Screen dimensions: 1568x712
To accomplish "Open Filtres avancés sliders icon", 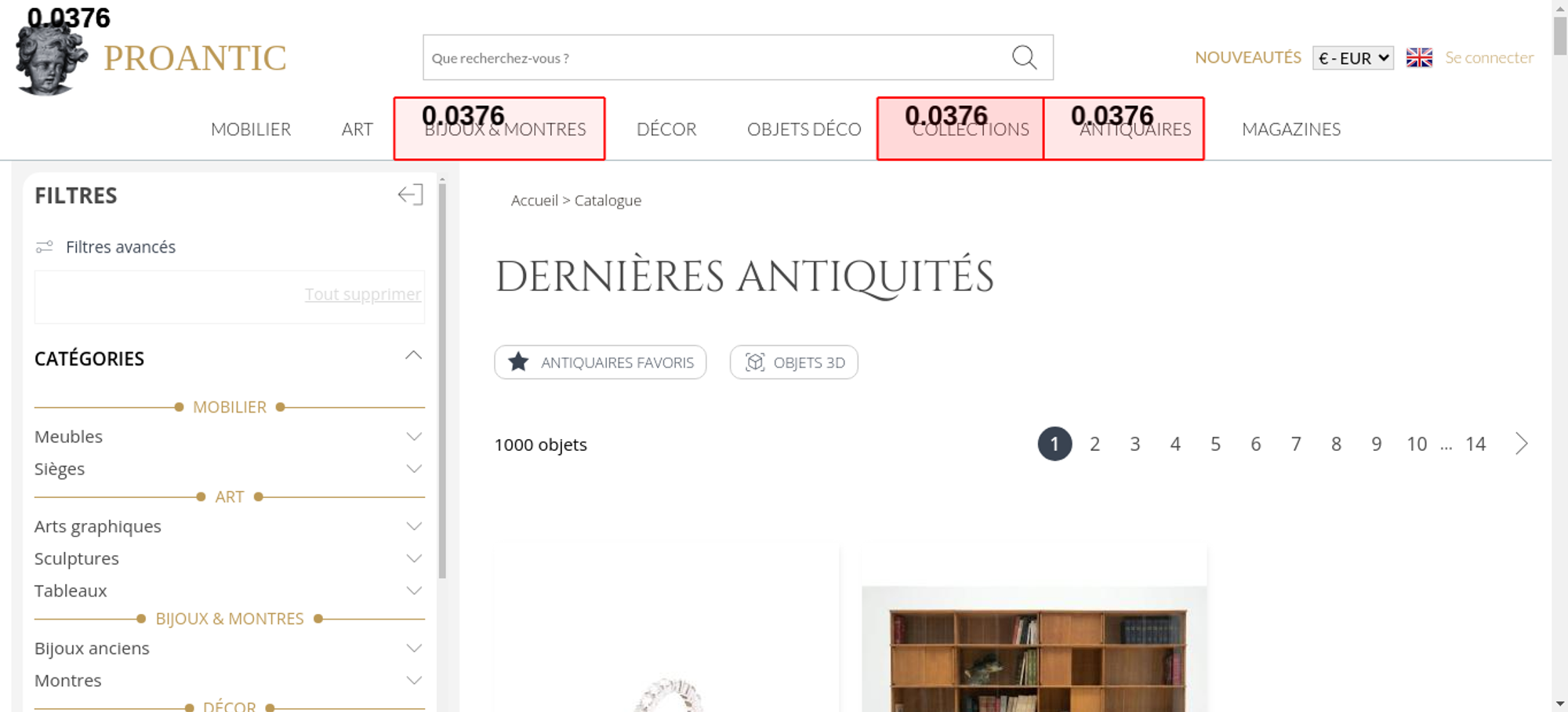I will tap(45, 247).
